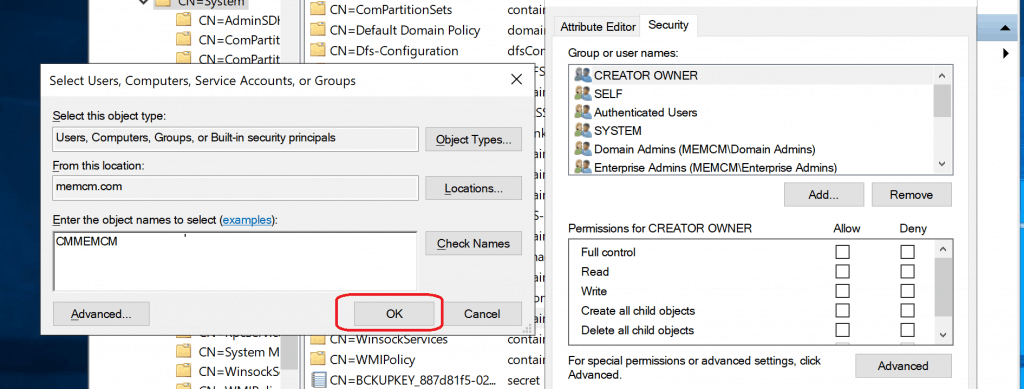
Task: Tick the Allow checkbox for Write
Action: point(842,291)
